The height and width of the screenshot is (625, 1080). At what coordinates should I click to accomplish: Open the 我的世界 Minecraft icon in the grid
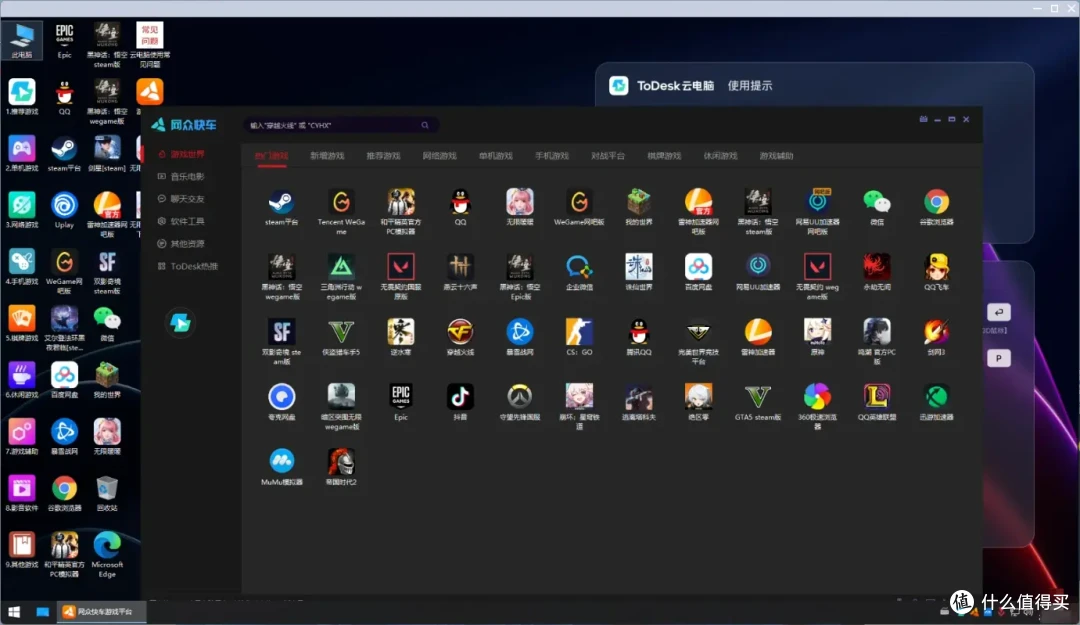click(638, 203)
